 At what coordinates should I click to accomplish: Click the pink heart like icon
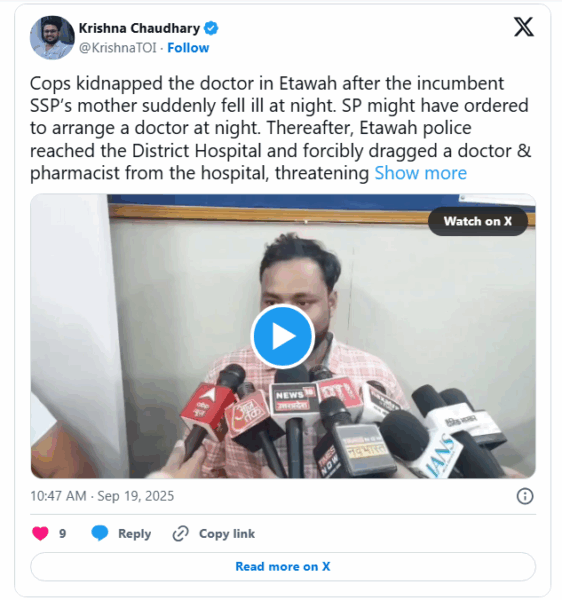click(x=40, y=533)
